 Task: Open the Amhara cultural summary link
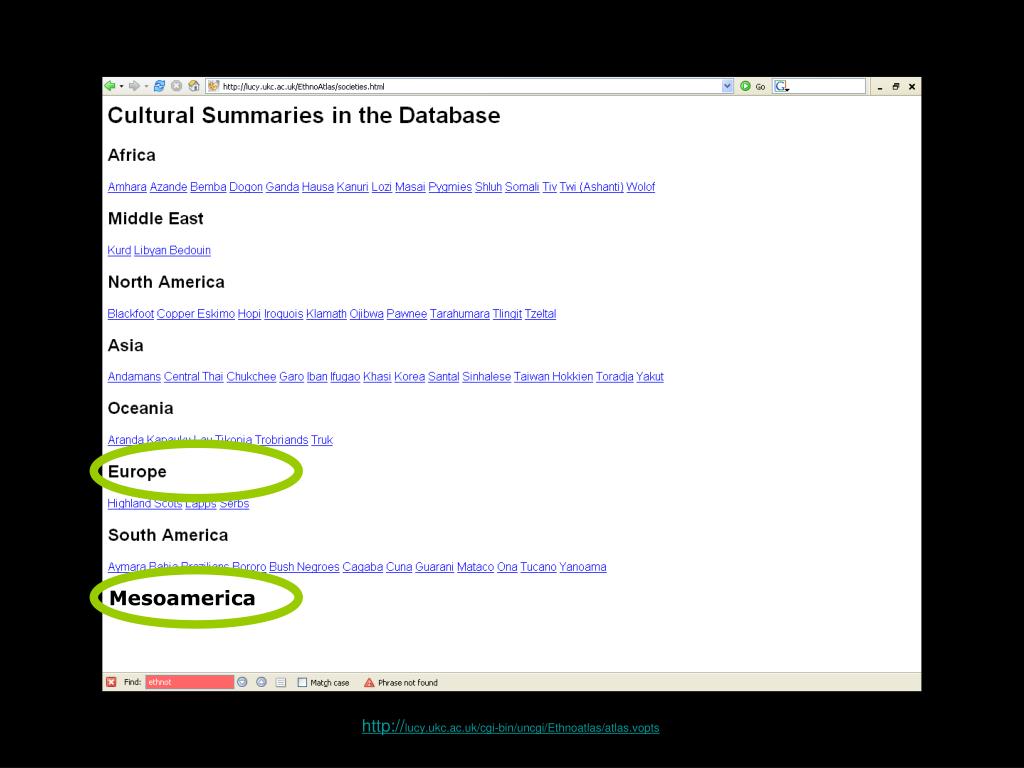tap(127, 187)
